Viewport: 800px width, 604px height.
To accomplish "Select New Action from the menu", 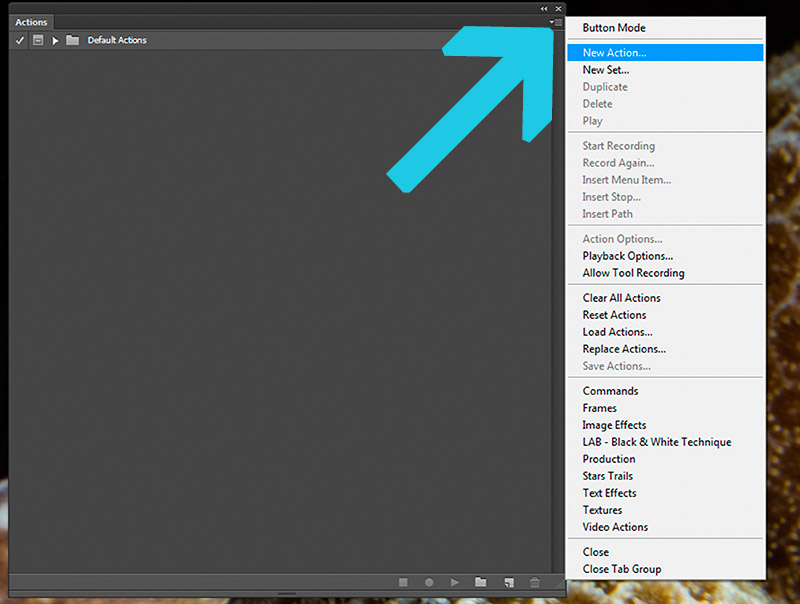I will point(614,53).
